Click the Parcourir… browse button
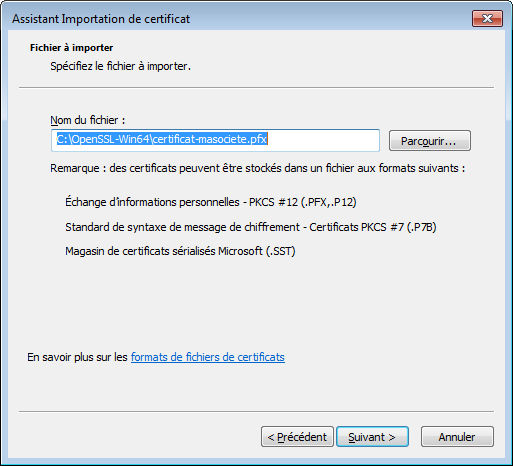The height and width of the screenshot is (466, 513). [430, 141]
